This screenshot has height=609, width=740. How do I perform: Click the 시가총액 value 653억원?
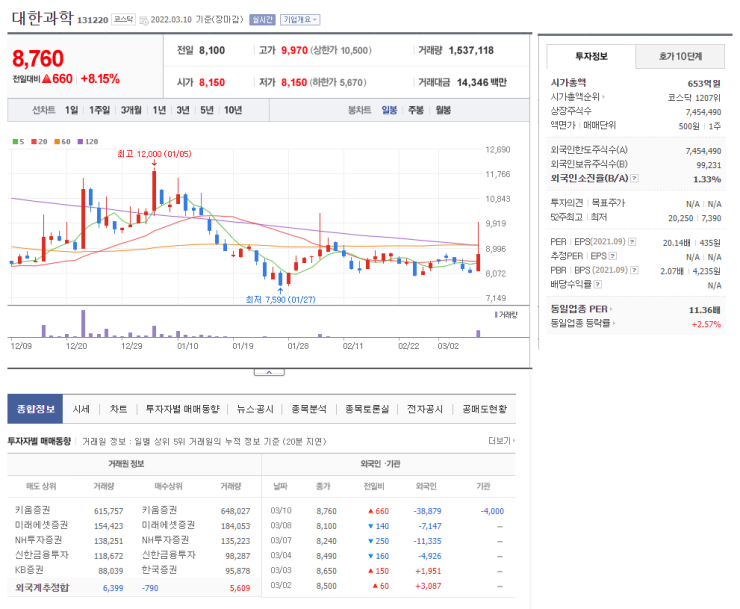coord(704,84)
